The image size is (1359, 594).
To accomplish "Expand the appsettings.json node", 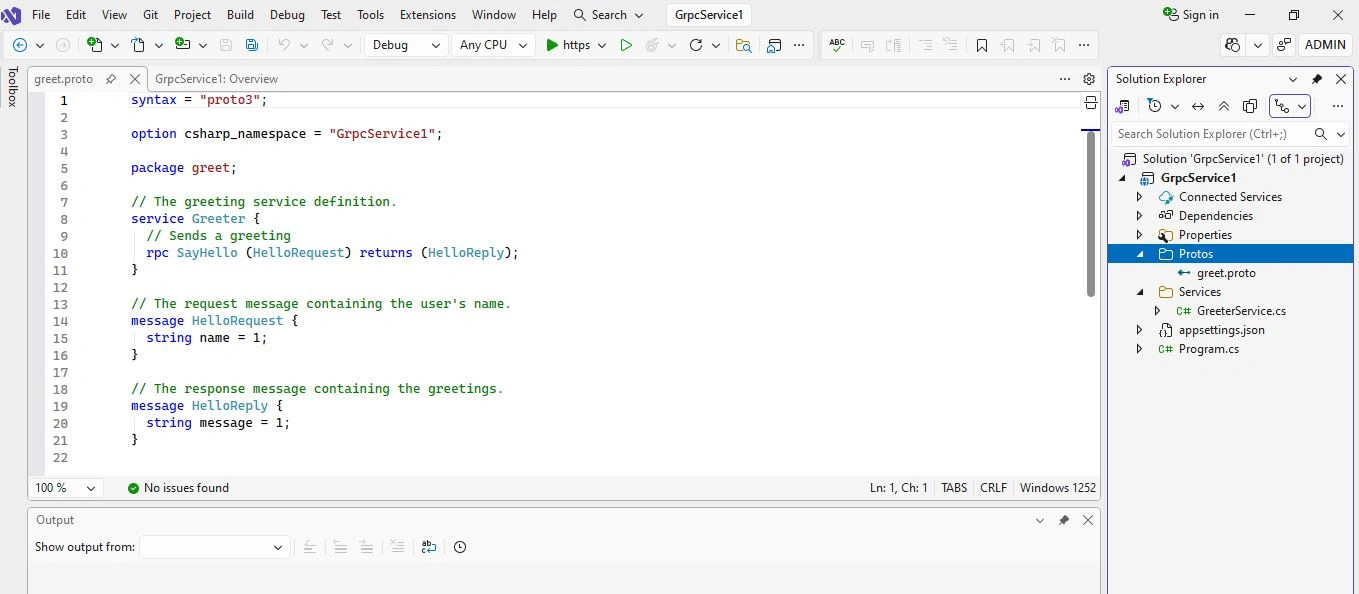I will point(1140,330).
